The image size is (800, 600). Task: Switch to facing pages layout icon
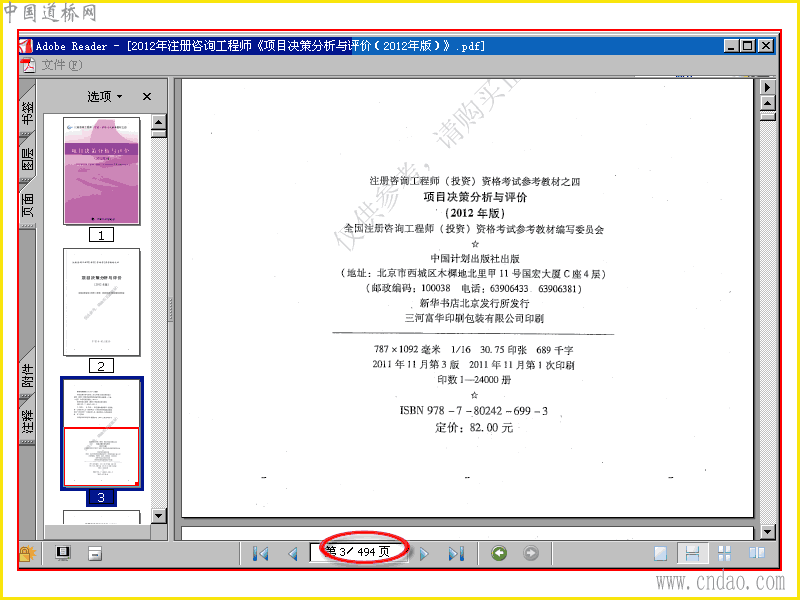pos(757,553)
